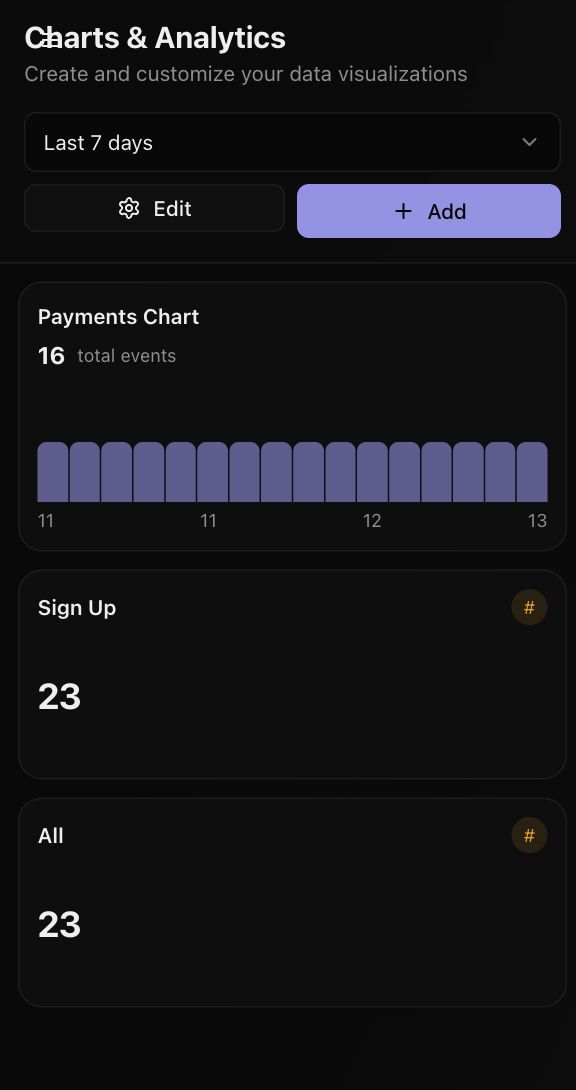Viewport: 576px width, 1090px height.
Task: Select the Sign Up card title
Action: [x=77, y=607]
